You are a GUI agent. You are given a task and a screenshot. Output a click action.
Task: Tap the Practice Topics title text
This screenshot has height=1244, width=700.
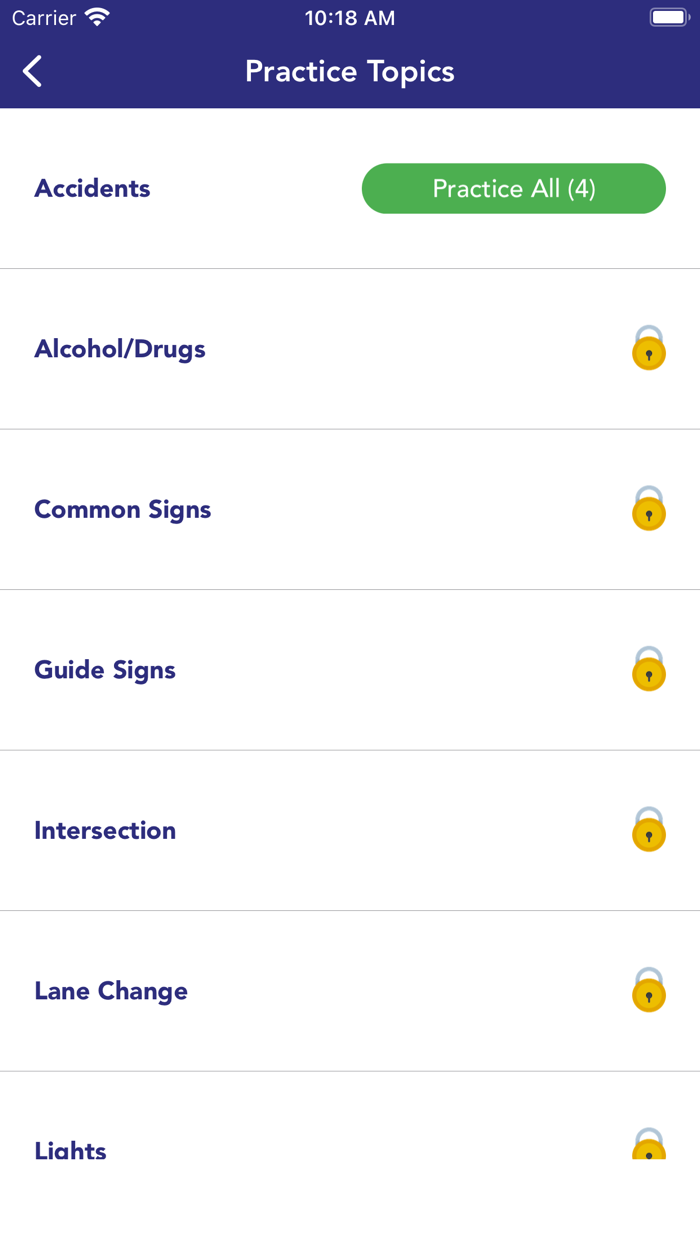pyautogui.click(x=350, y=71)
